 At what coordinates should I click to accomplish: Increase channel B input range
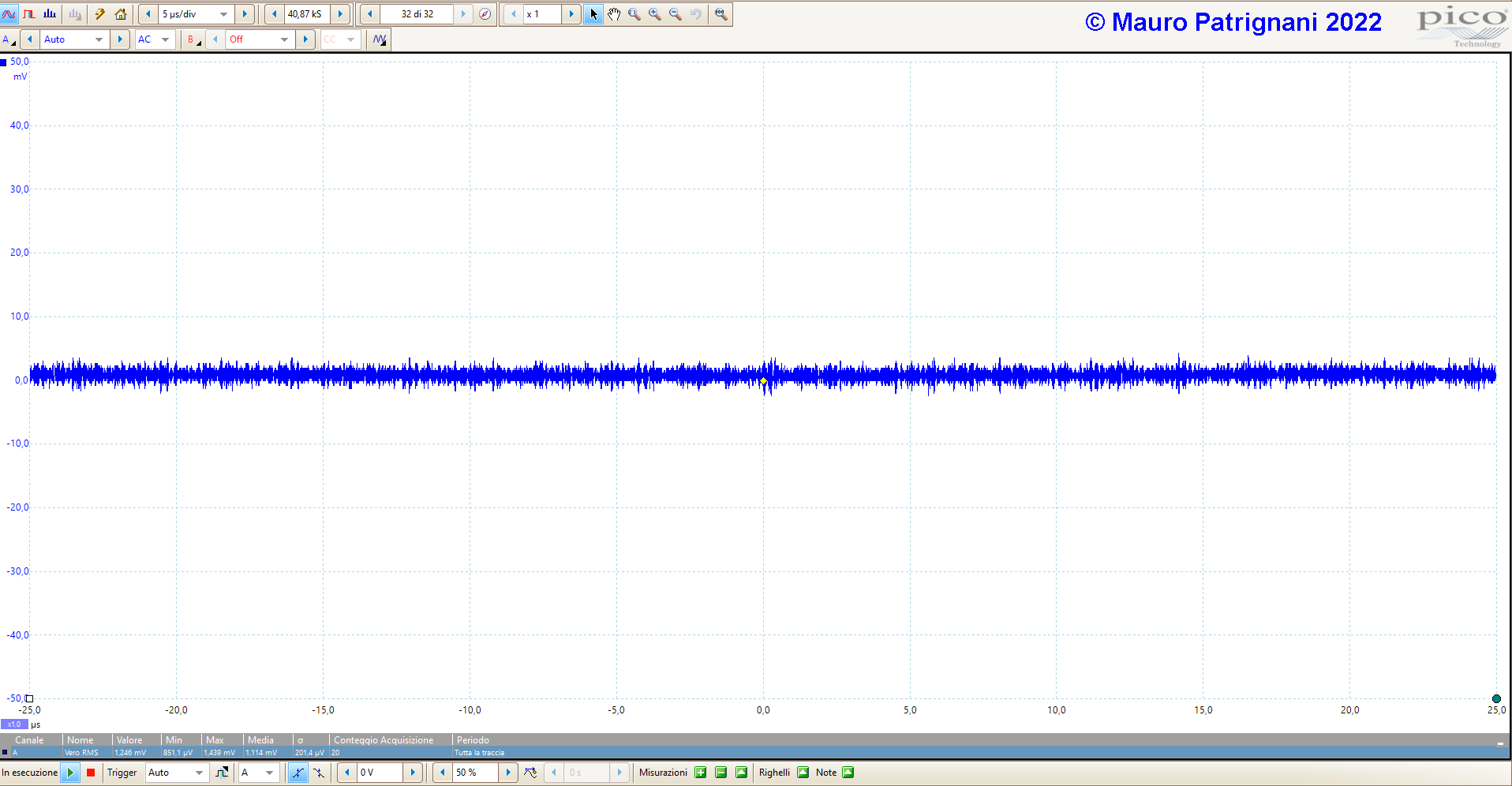click(305, 39)
